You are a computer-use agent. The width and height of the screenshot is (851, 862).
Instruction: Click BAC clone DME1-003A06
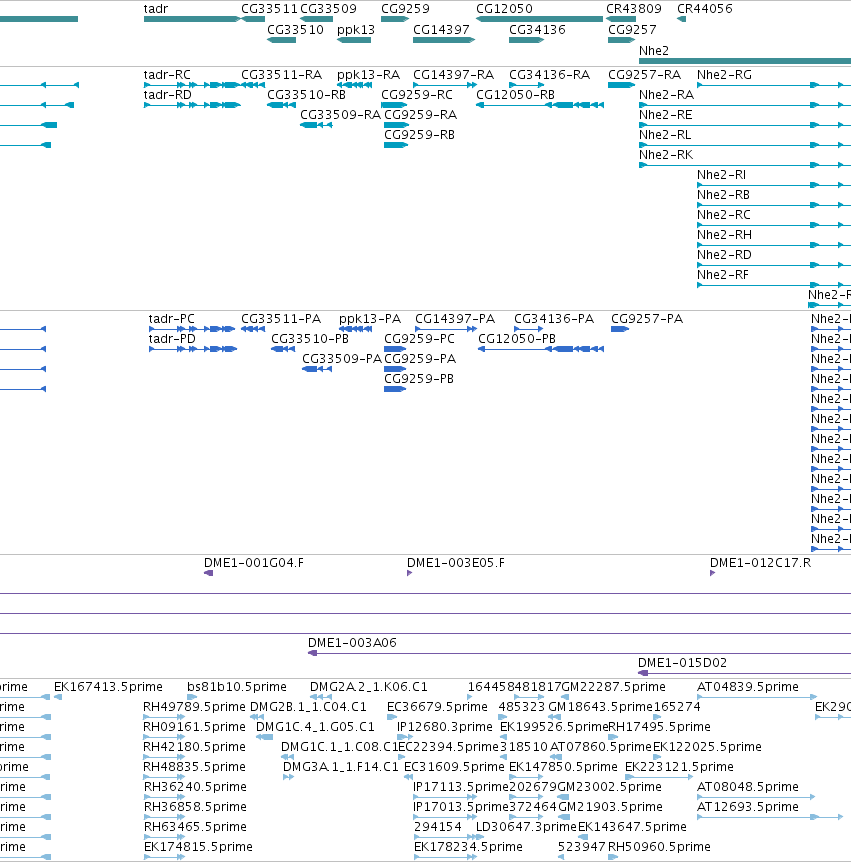[352, 643]
